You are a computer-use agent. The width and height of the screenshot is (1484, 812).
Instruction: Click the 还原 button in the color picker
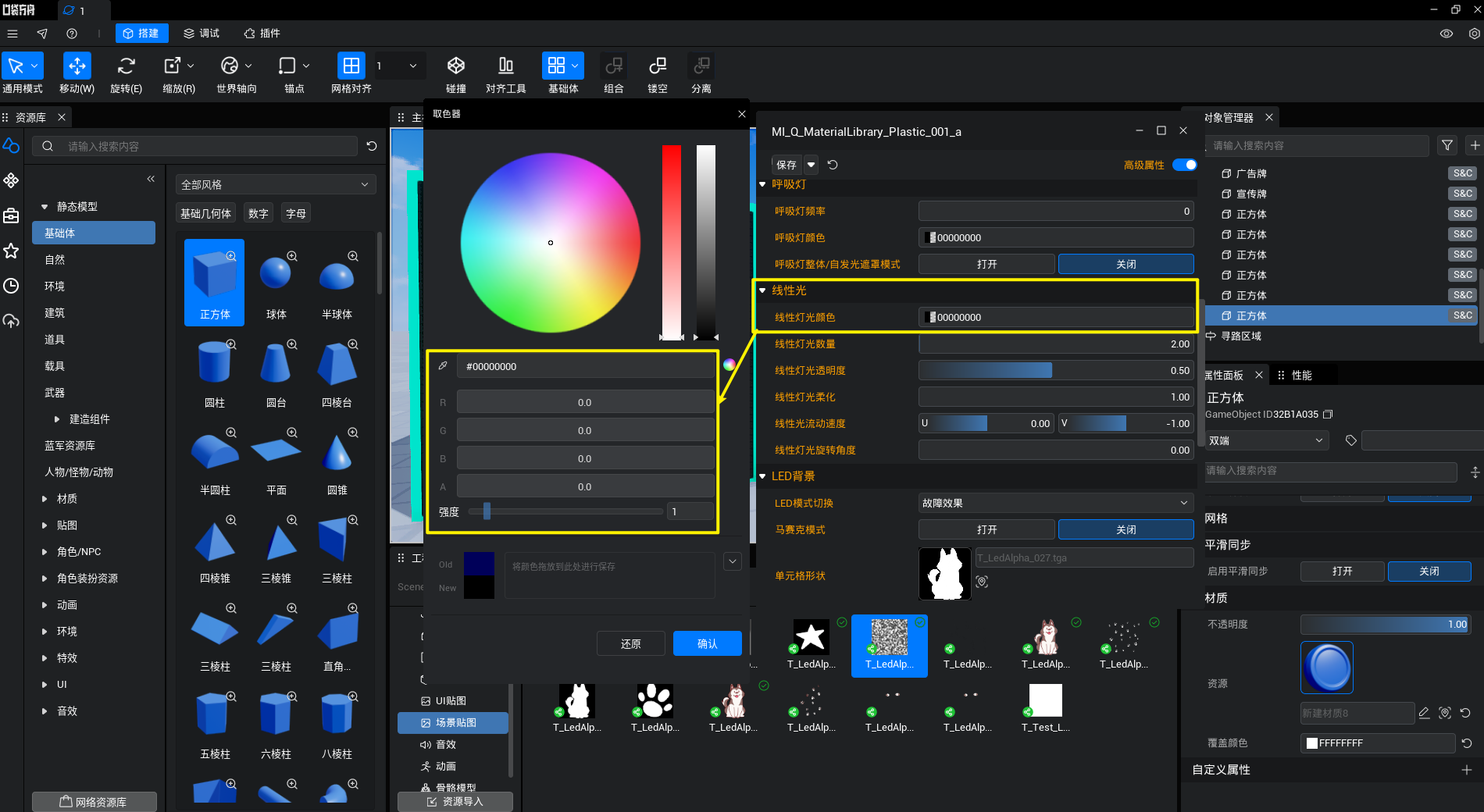coord(631,643)
